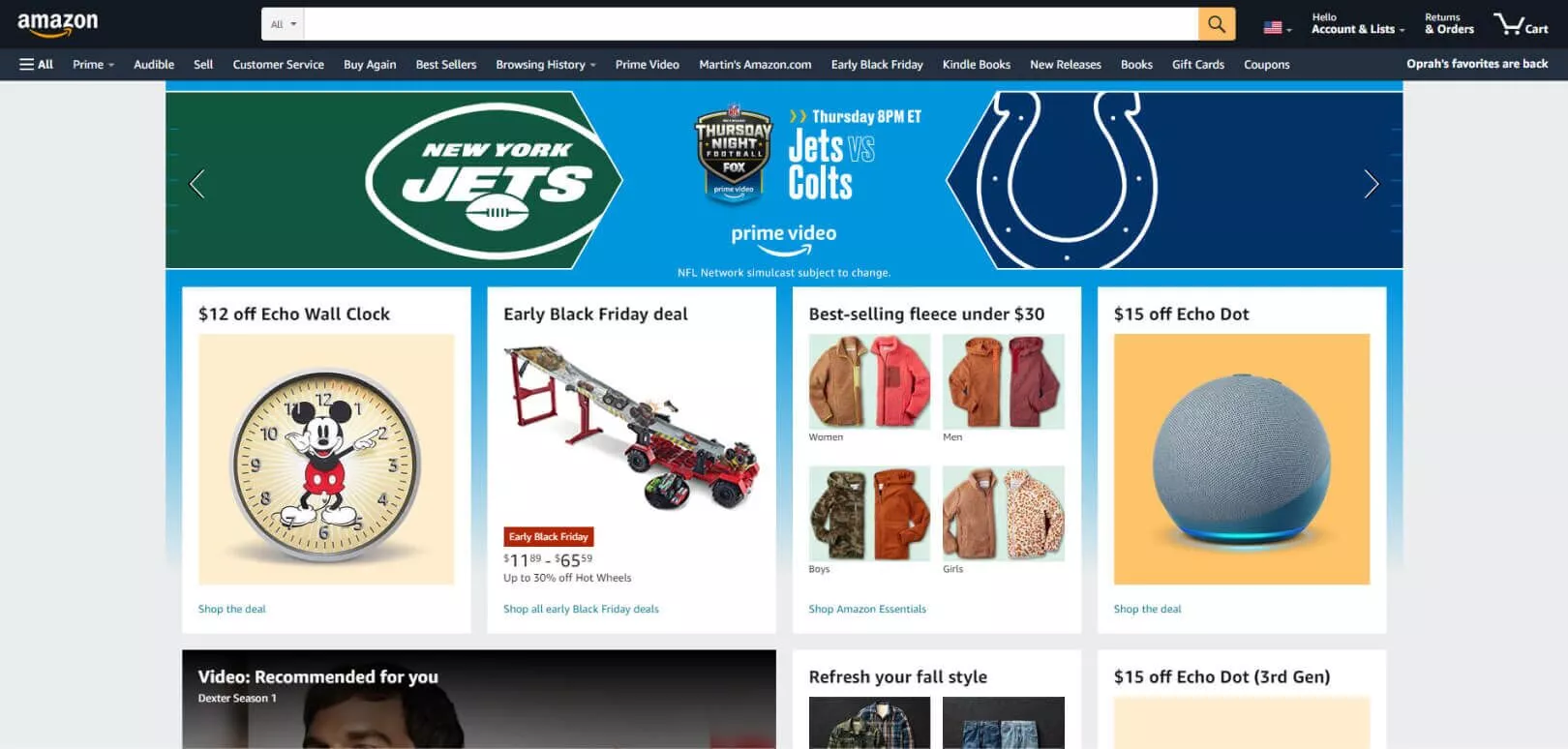Viewport: 1568px width, 749px height.
Task: Go to Best Sellers in navigation
Action: [x=446, y=64]
